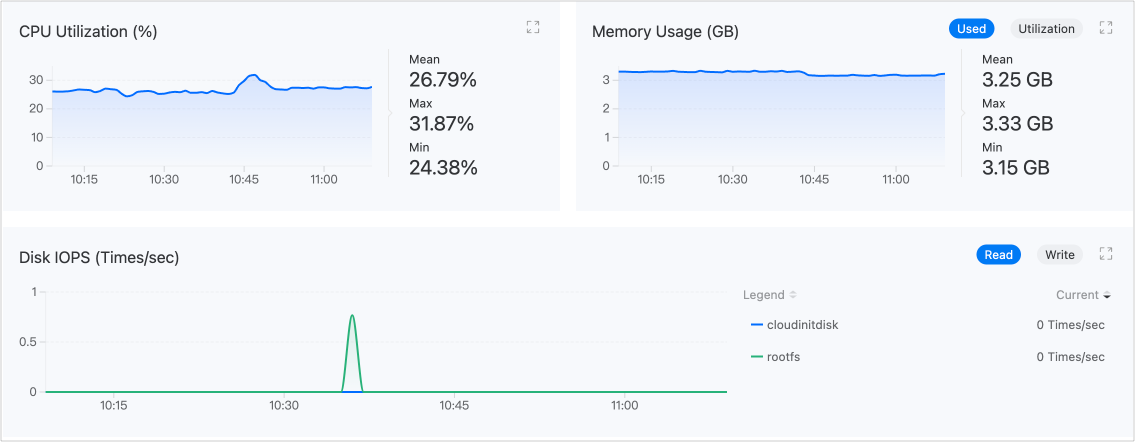This screenshot has height=442, width=1135.
Task: Click the CPU chart peak near 10:45
Action: 253,75
